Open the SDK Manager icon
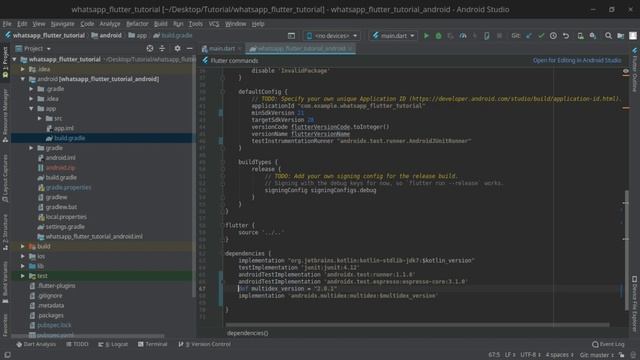 pyautogui.click(x=593, y=36)
